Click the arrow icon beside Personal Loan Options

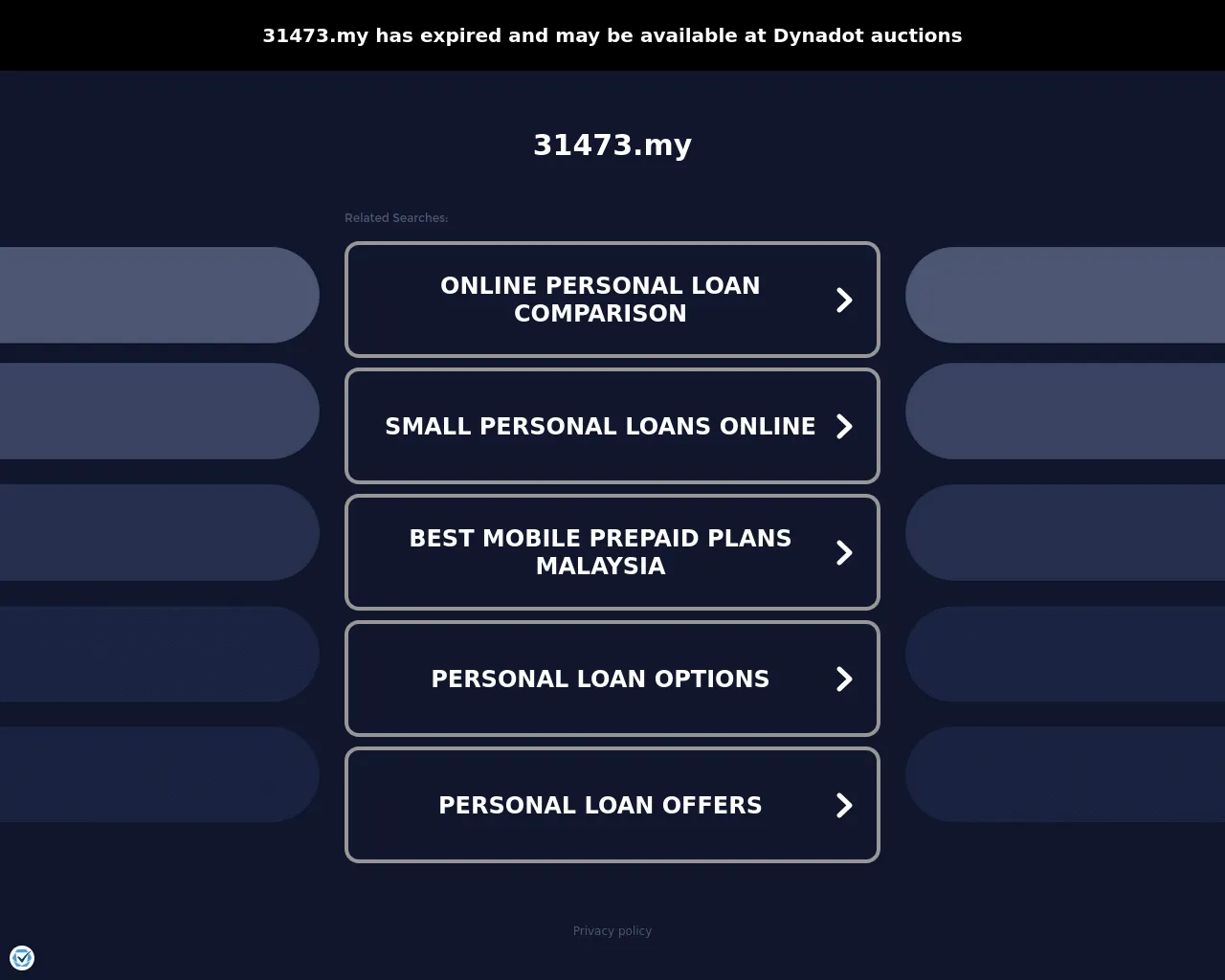(844, 679)
